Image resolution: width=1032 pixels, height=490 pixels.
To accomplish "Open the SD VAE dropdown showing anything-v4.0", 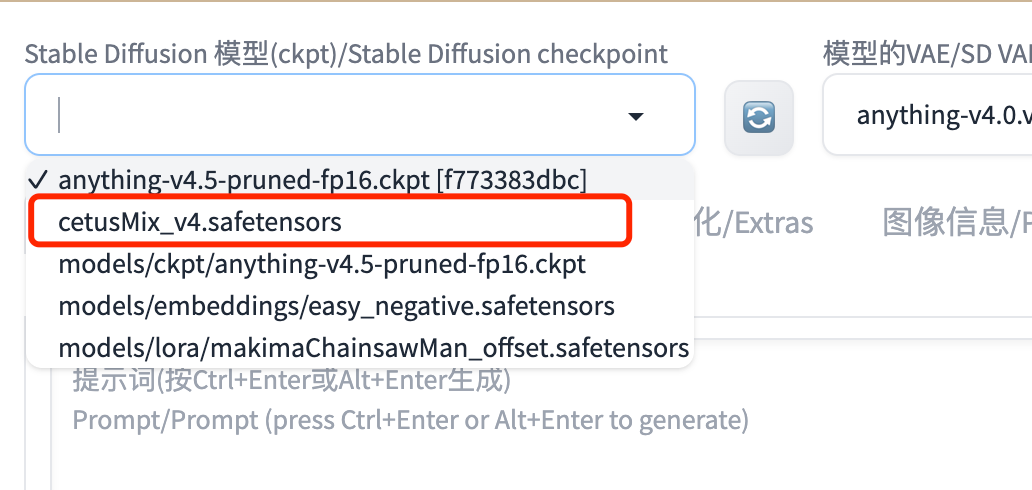I will pos(927,115).
